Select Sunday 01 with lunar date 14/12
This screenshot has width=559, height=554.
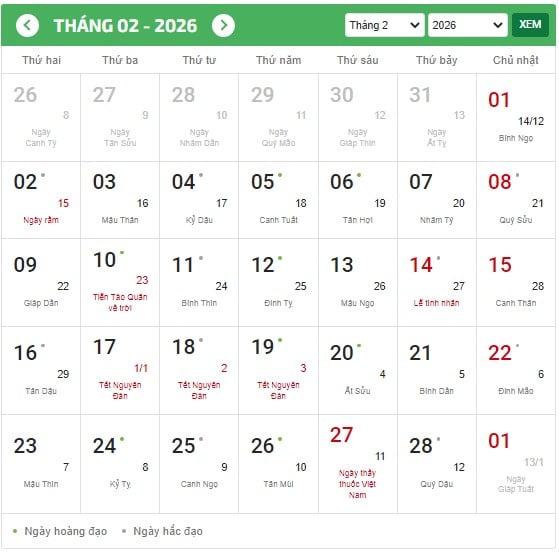516,117
